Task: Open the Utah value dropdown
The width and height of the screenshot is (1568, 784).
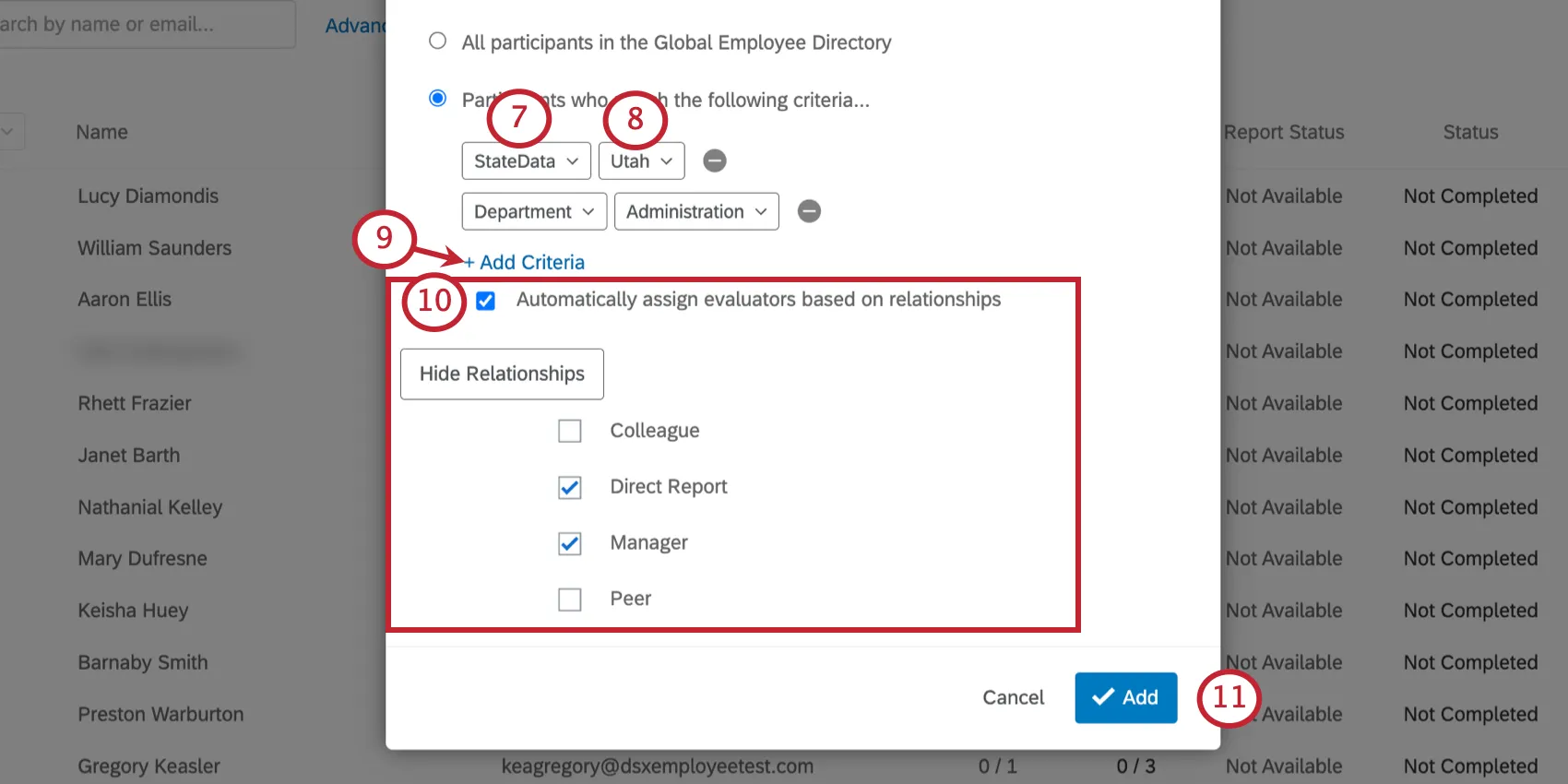Action: click(641, 160)
